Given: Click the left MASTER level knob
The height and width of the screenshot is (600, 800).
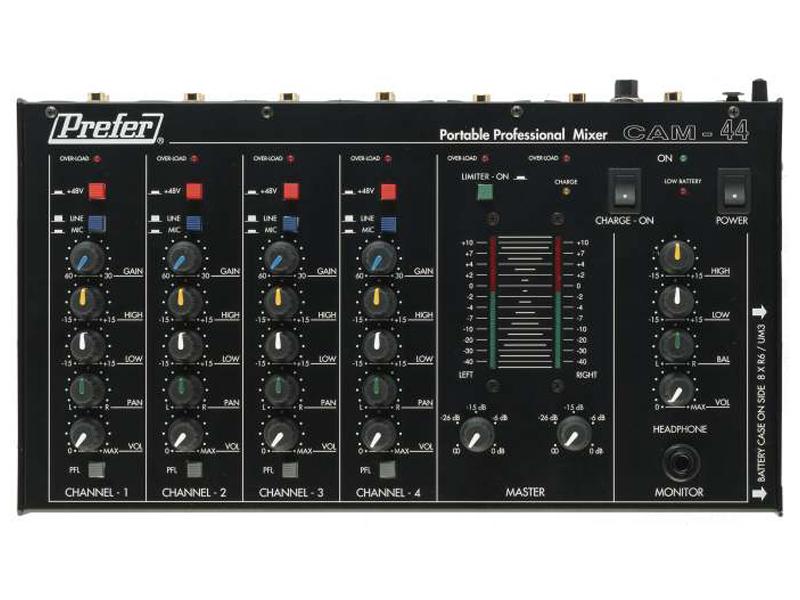Looking at the screenshot, I should (478, 432).
